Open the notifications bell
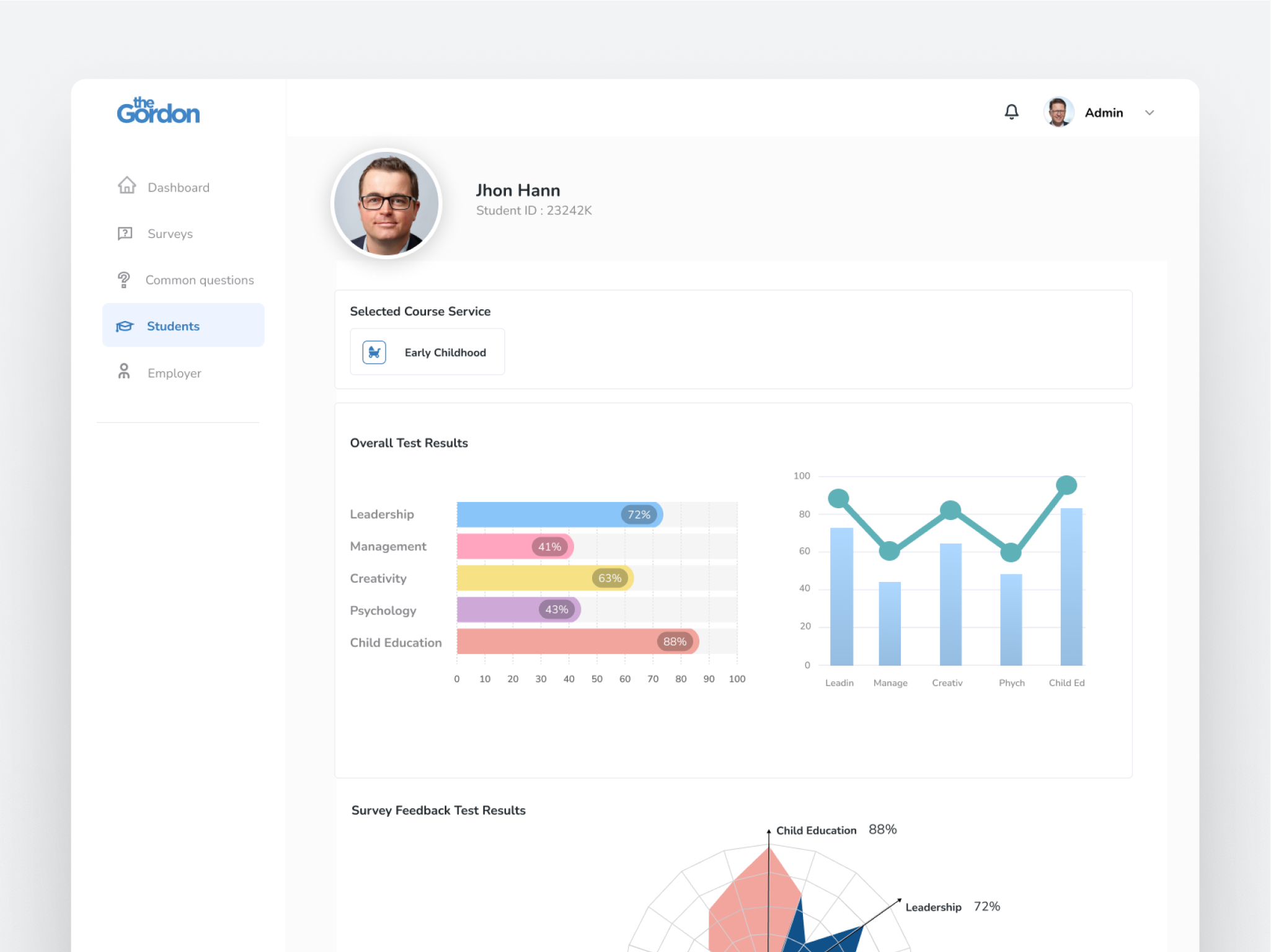Image resolution: width=1271 pixels, height=952 pixels. [x=1011, y=112]
